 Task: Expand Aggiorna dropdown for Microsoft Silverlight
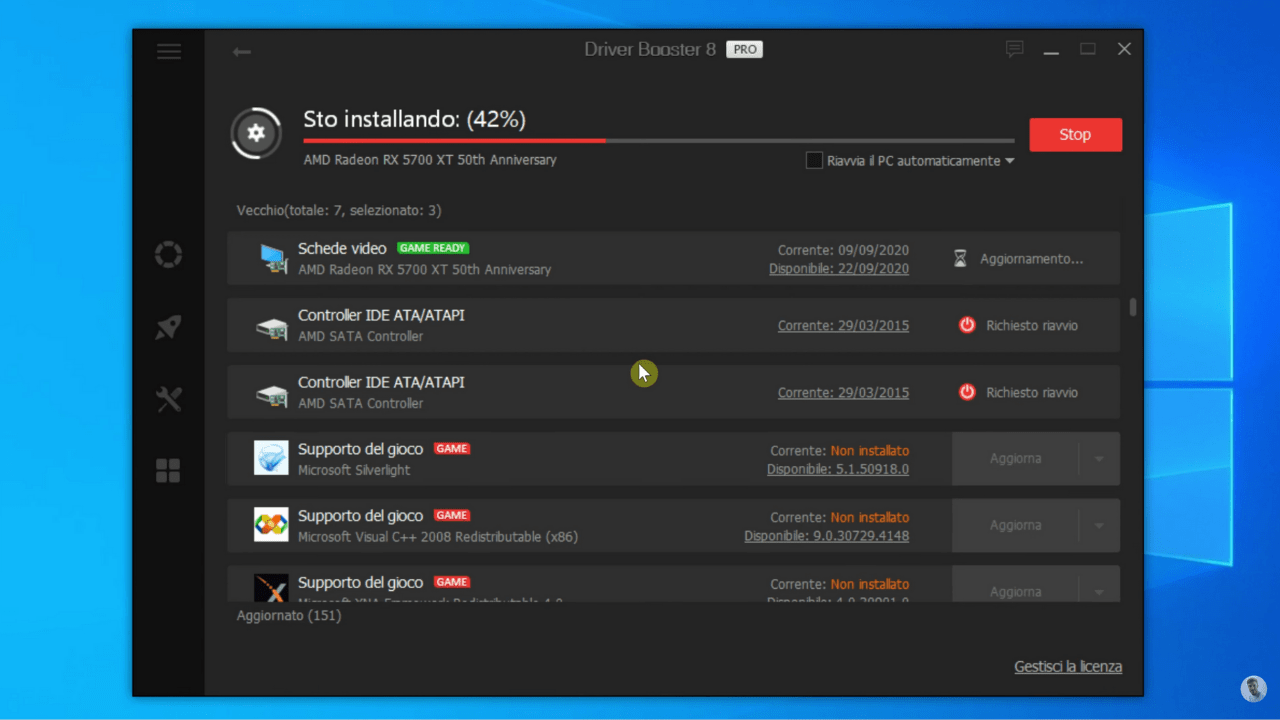(1099, 459)
